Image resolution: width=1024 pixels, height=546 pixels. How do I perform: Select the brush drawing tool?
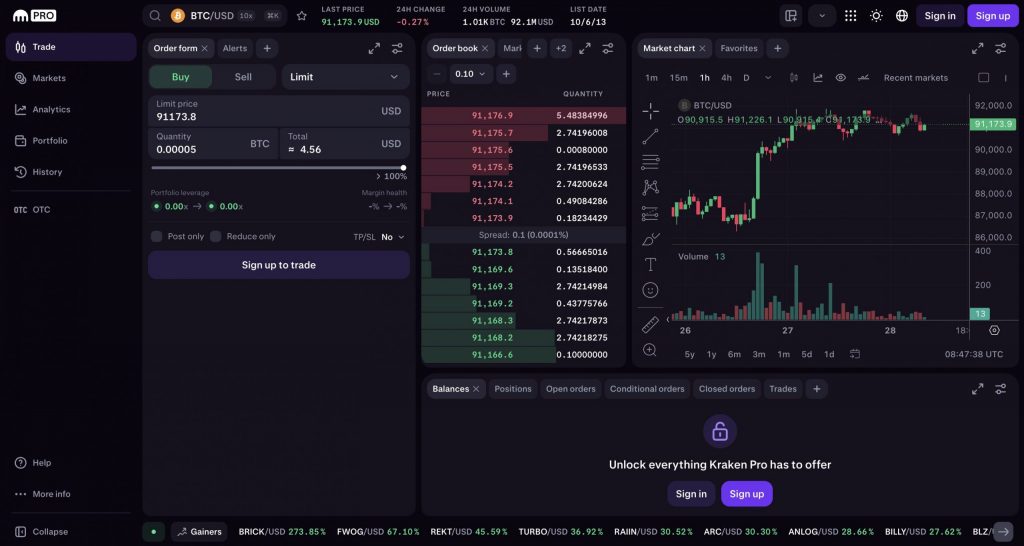(x=650, y=239)
